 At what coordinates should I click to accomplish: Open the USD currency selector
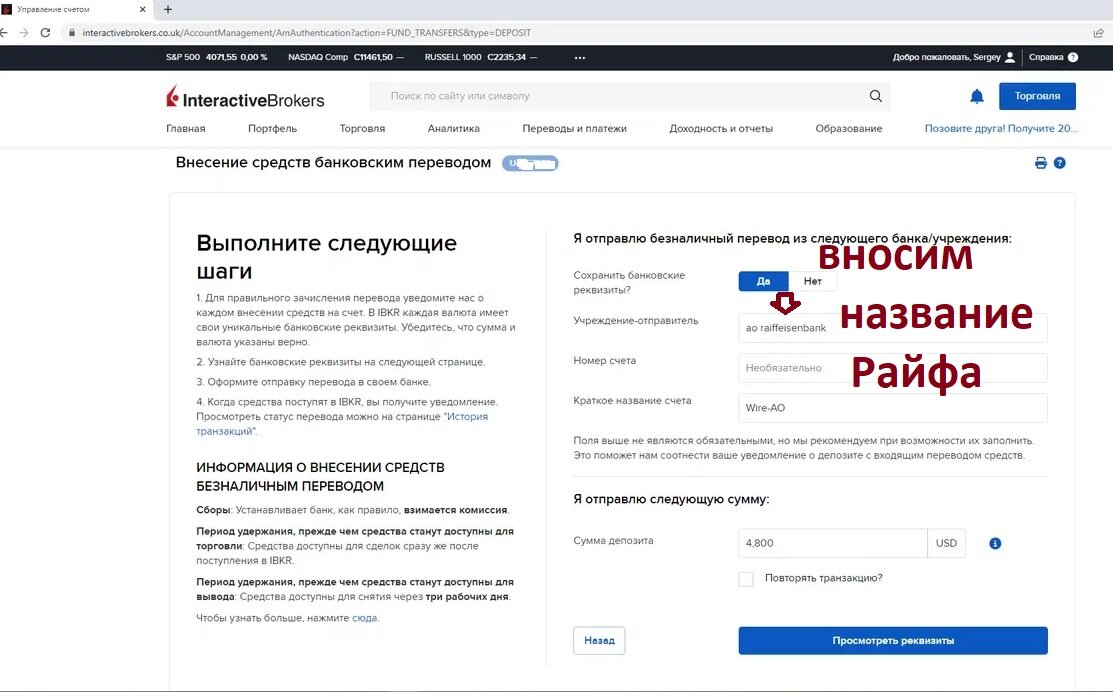[946, 543]
